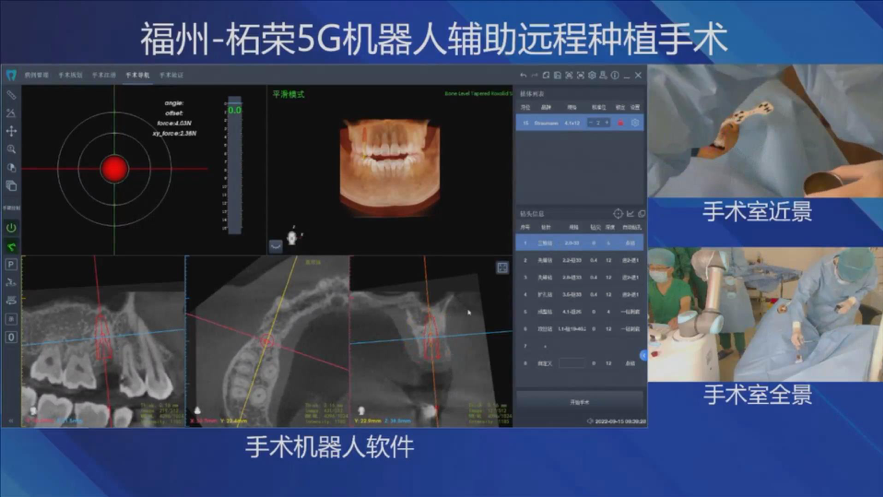Click the orientation head icon in left CT view
The image size is (883, 497).
point(33,411)
